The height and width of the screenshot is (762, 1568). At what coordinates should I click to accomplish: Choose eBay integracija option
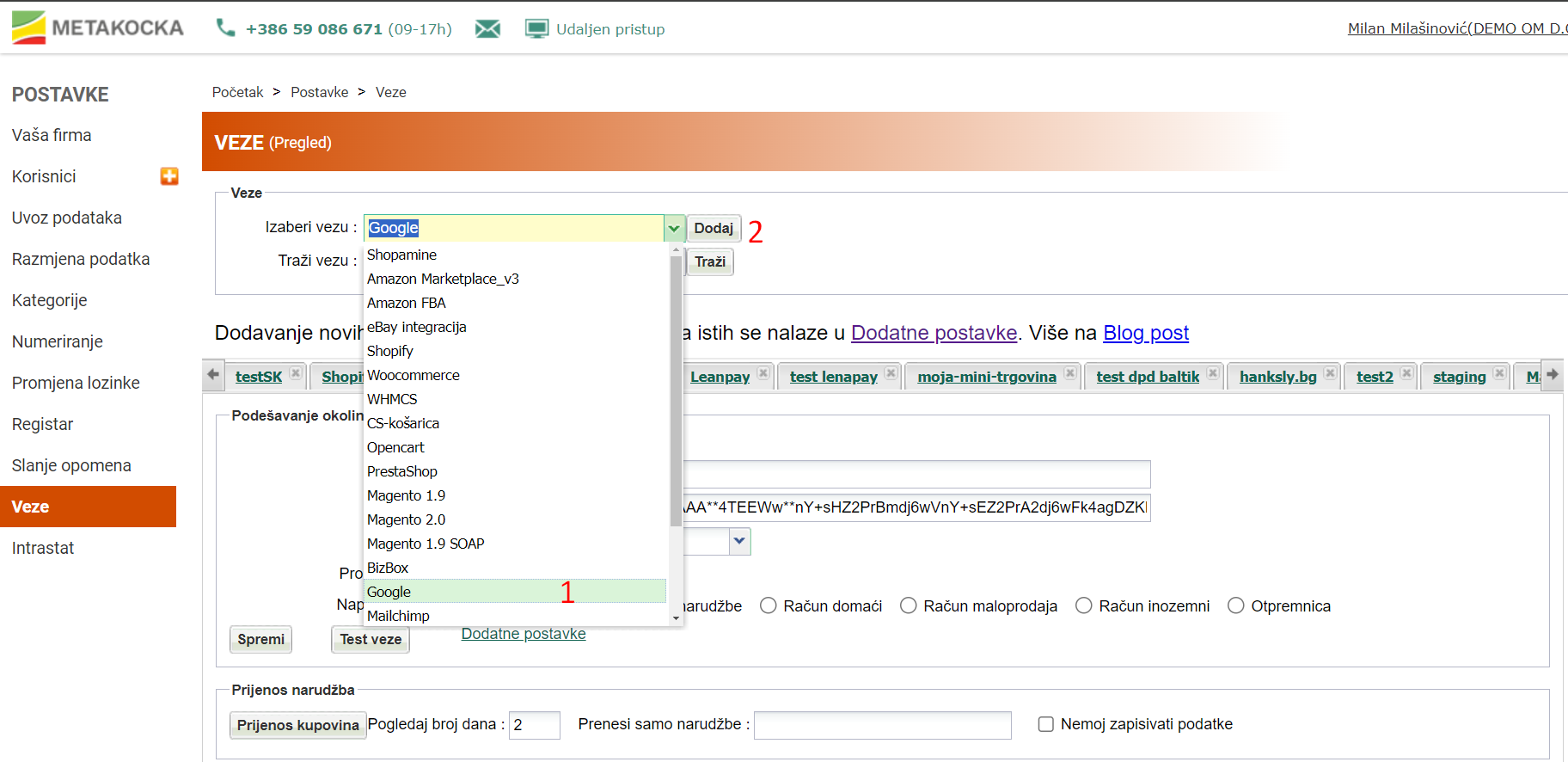516,327
